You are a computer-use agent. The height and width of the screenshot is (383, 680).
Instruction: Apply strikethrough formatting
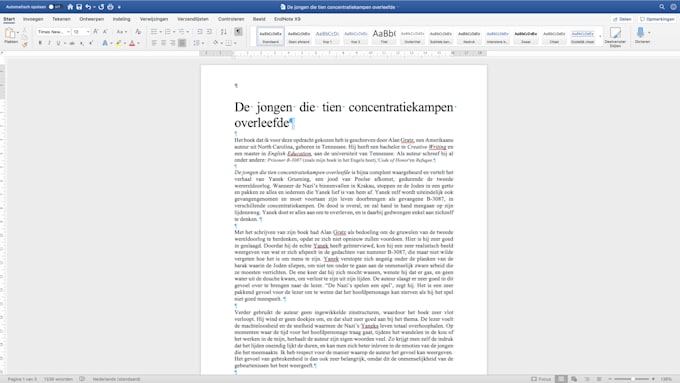coord(72,43)
